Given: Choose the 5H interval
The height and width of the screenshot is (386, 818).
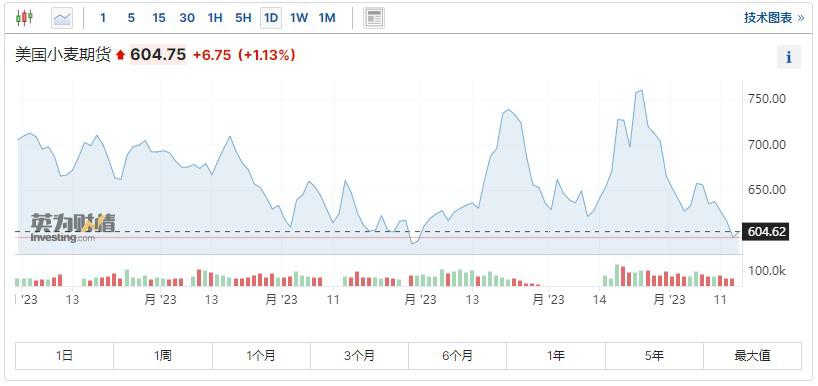Looking at the screenshot, I should coord(243,18).
